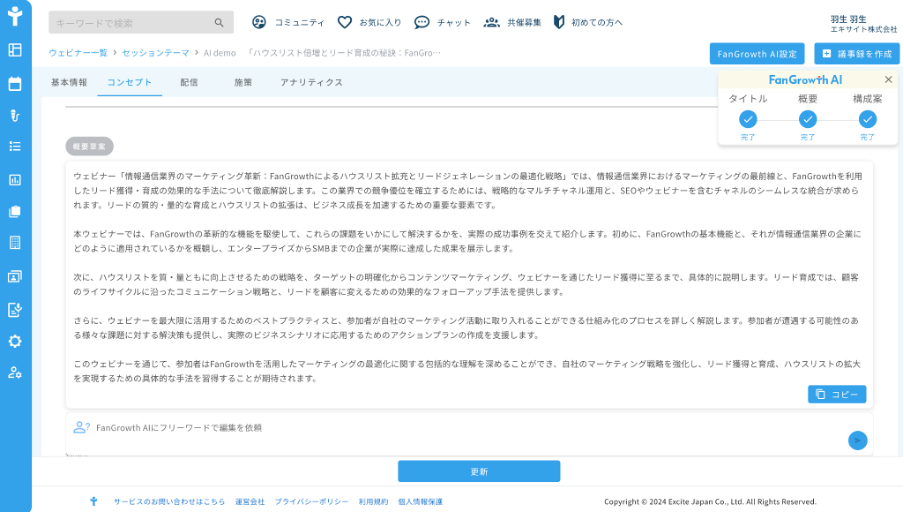
Task: Click the チャット speech bubble icon
Action: (x=421, y=22)
